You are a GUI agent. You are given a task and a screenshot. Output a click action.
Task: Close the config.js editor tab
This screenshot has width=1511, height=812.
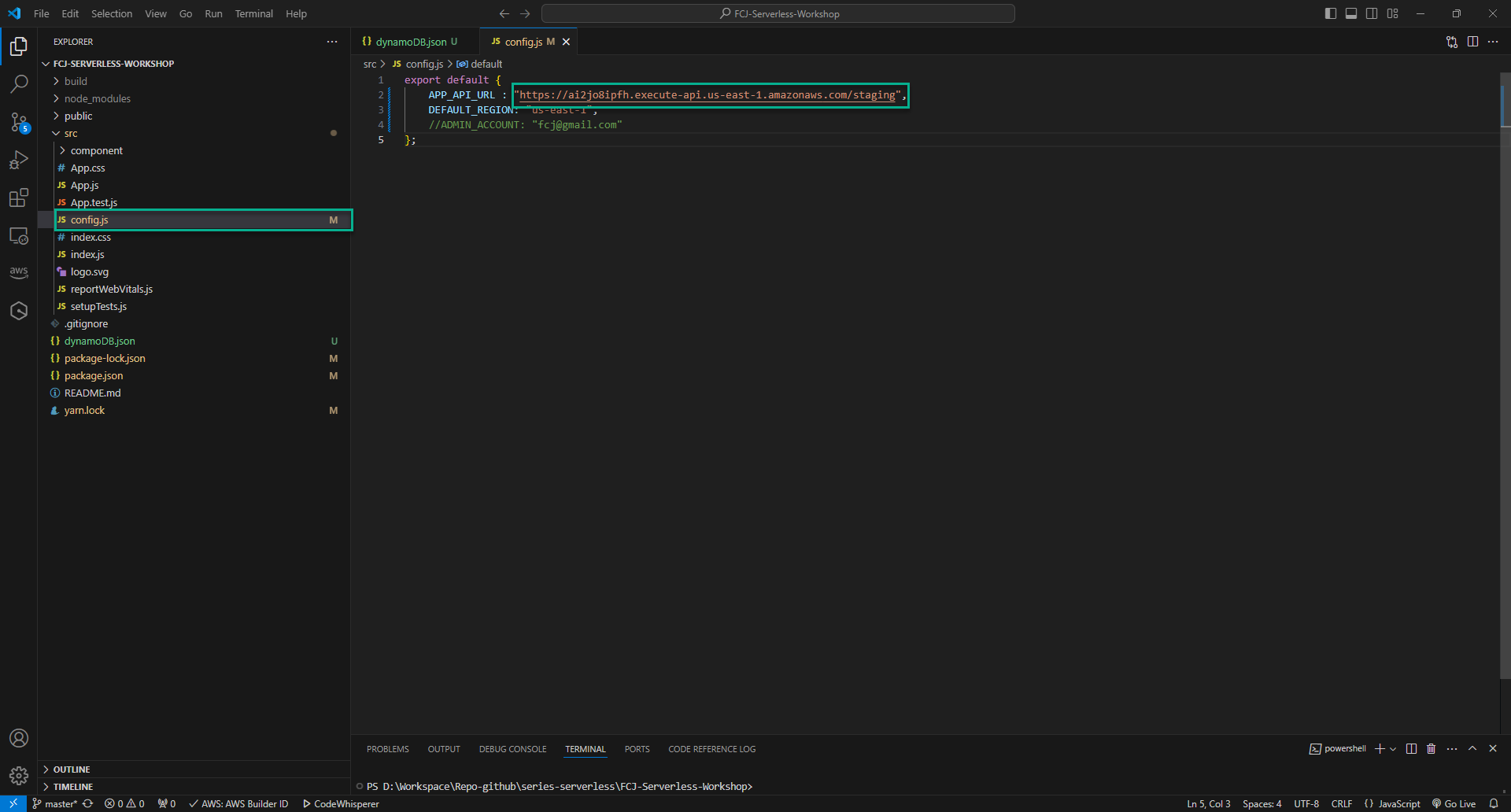(566, 42)
